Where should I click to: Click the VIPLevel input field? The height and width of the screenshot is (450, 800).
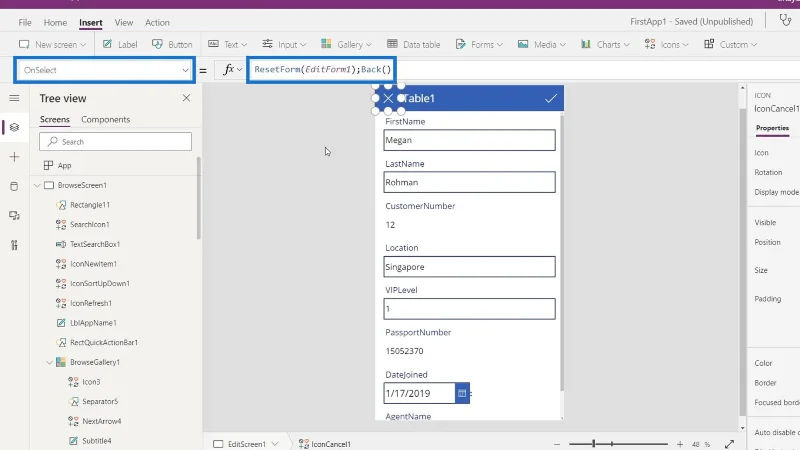(x=469, y=309)
